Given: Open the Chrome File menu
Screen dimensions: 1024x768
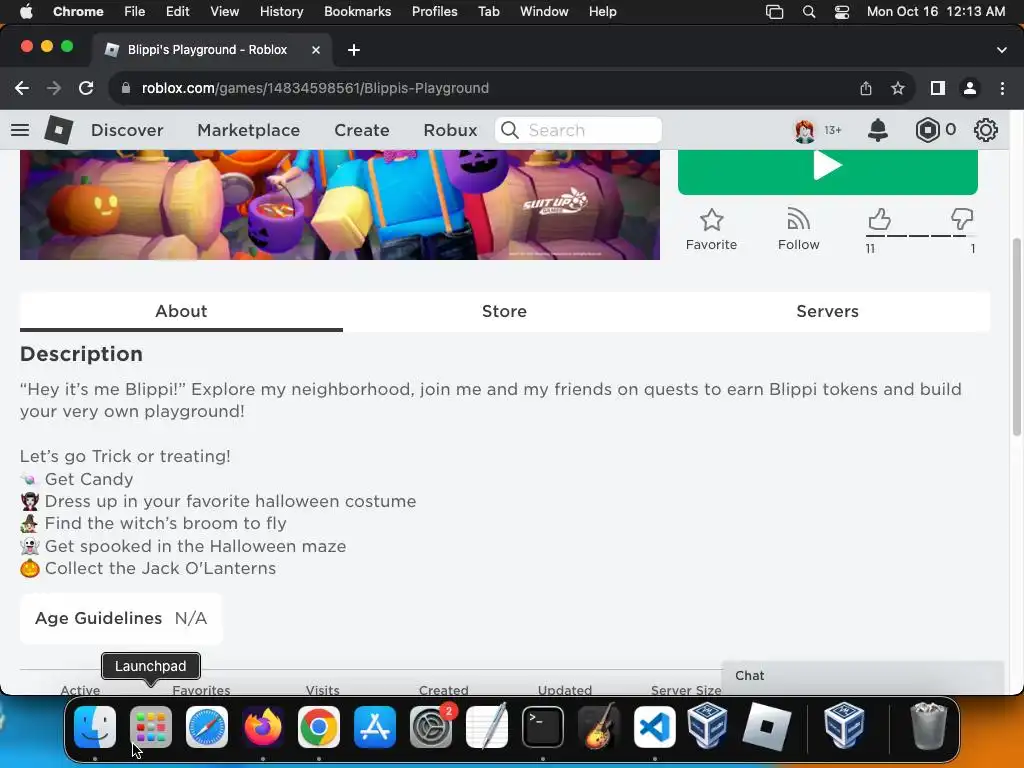Looking at the screenshot, I should coord(135,12).
